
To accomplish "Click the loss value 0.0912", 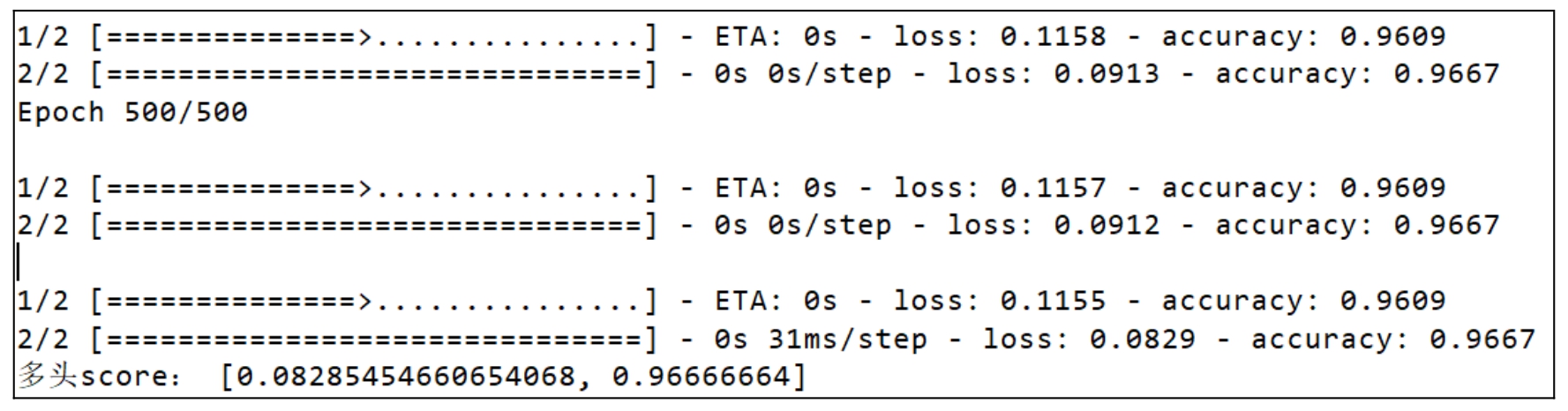I will click(1106, 226).
